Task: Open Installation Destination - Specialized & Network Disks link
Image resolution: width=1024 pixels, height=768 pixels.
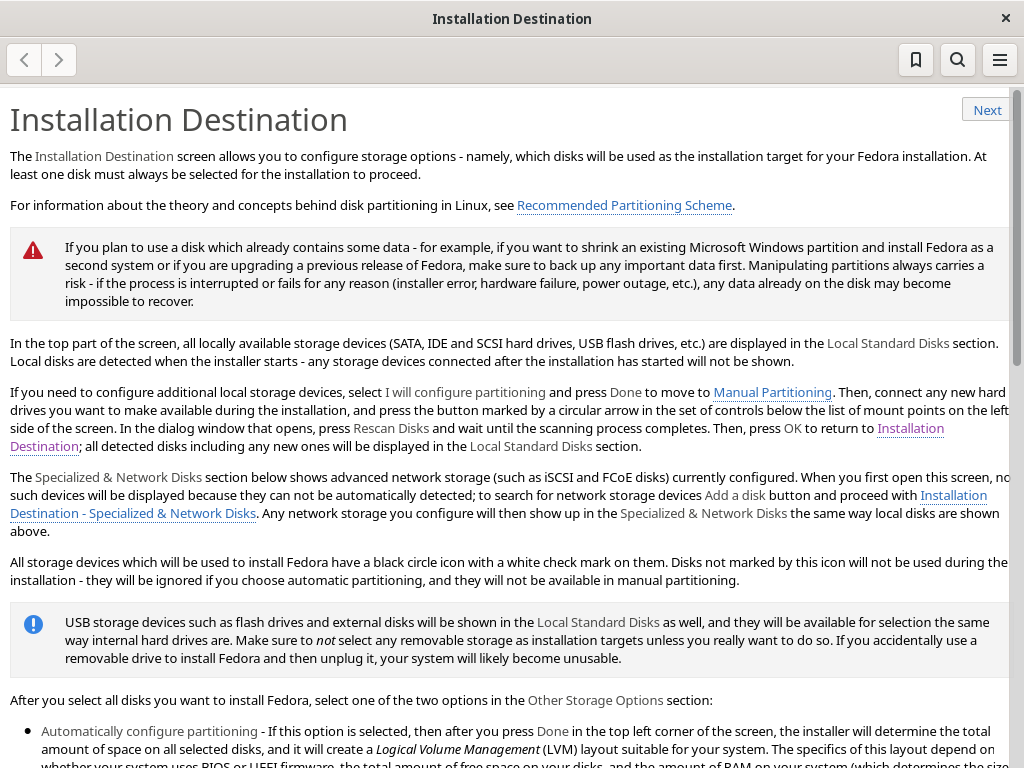Action: point(133,513)
